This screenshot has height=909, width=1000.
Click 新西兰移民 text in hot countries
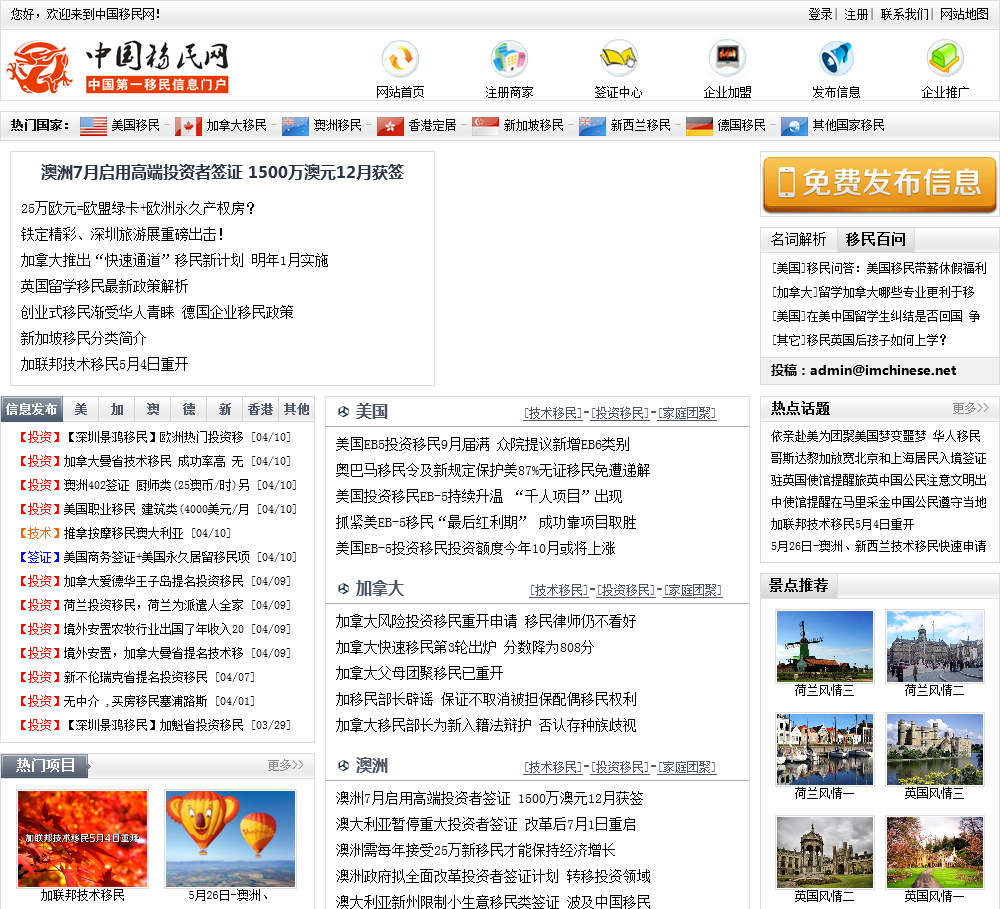pyautogui.click(x=640, y=126)
